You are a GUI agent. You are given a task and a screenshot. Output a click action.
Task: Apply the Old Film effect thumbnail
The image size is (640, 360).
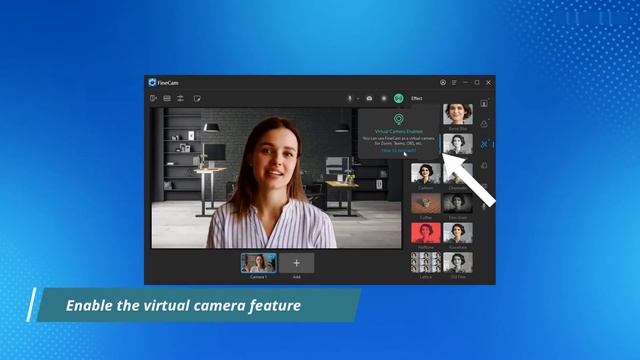(x=458, y=262)
